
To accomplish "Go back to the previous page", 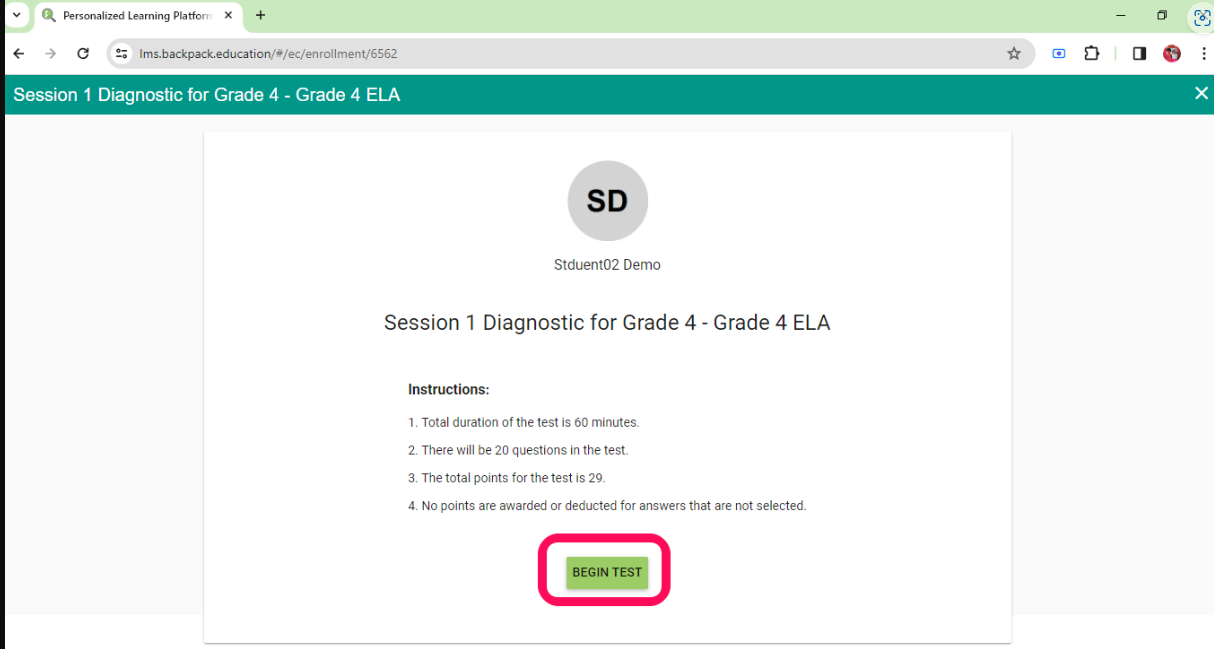I will point(19,54).
